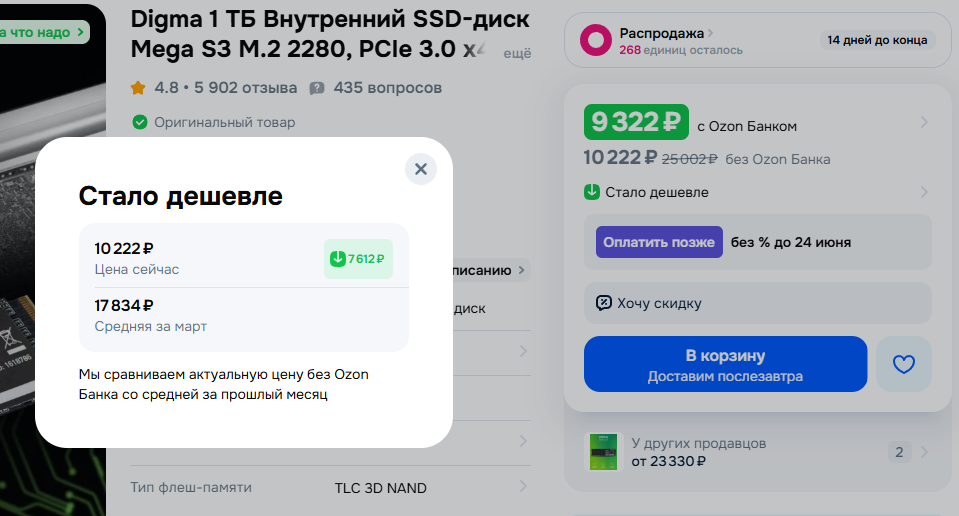
Task: Show full title via 'ещё' link
Action: (516, 53)
